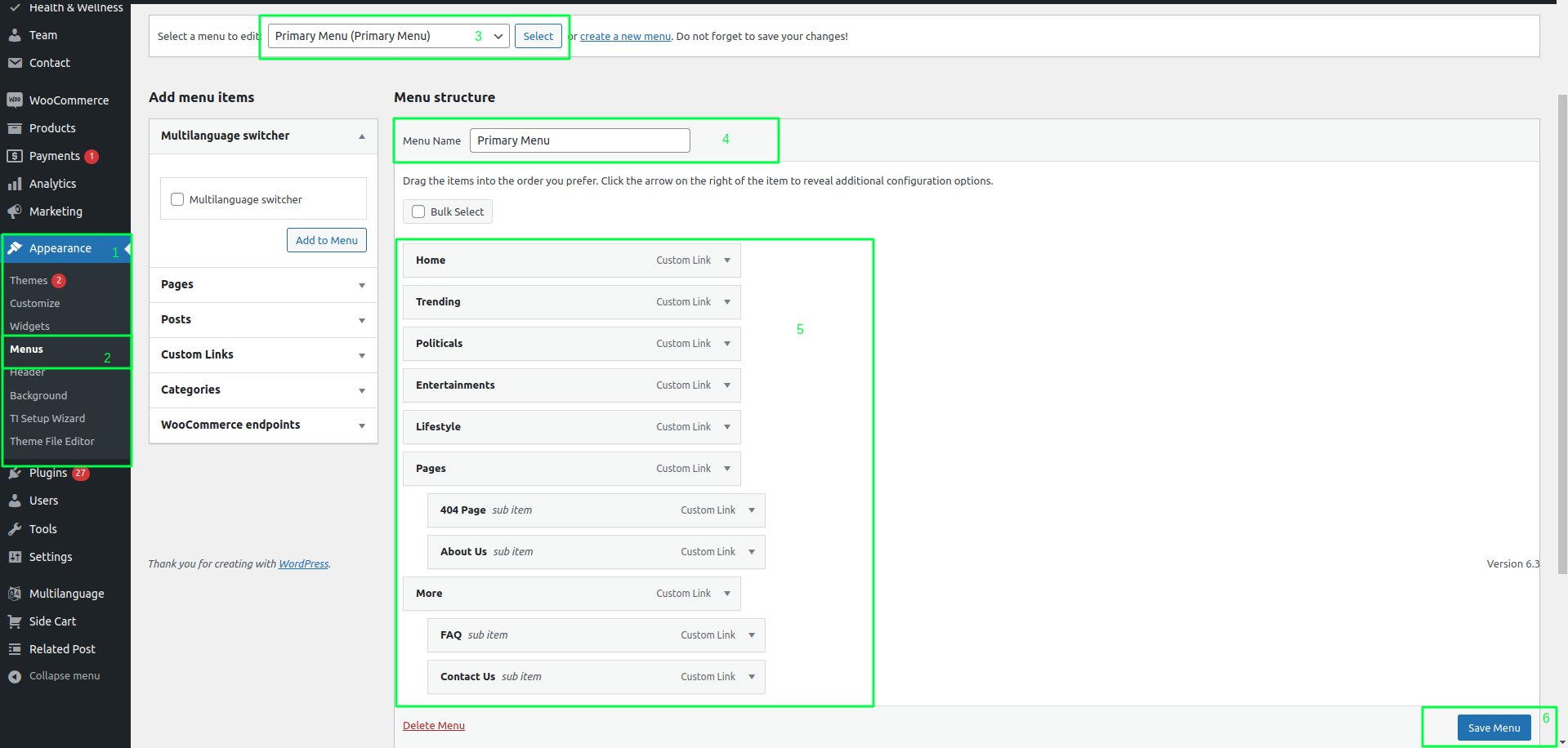Follow the create a new menu link

click(x=625, y=36)
